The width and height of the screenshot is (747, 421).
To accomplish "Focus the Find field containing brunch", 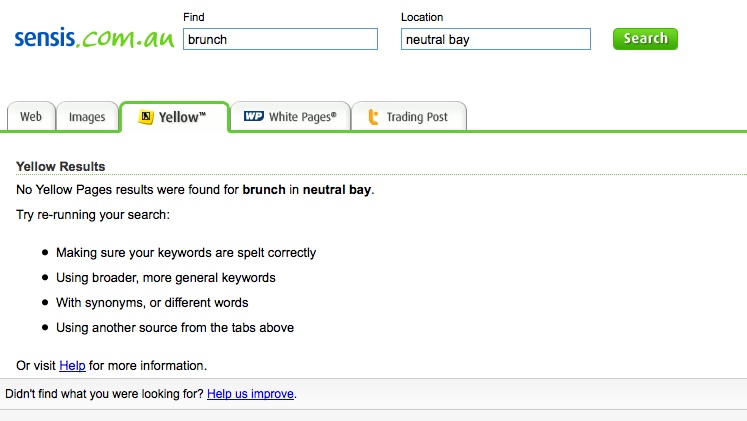I will (280, 40).
